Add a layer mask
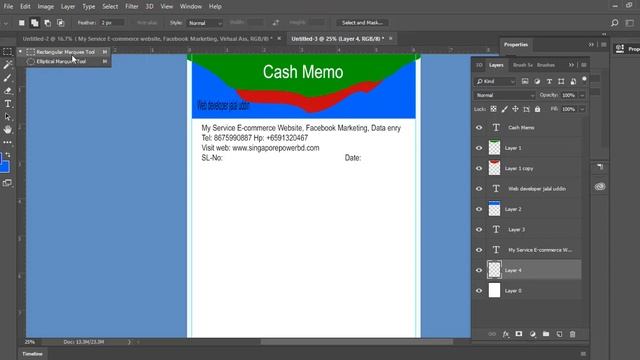640x360 pixels. click(x=519, y=334)
